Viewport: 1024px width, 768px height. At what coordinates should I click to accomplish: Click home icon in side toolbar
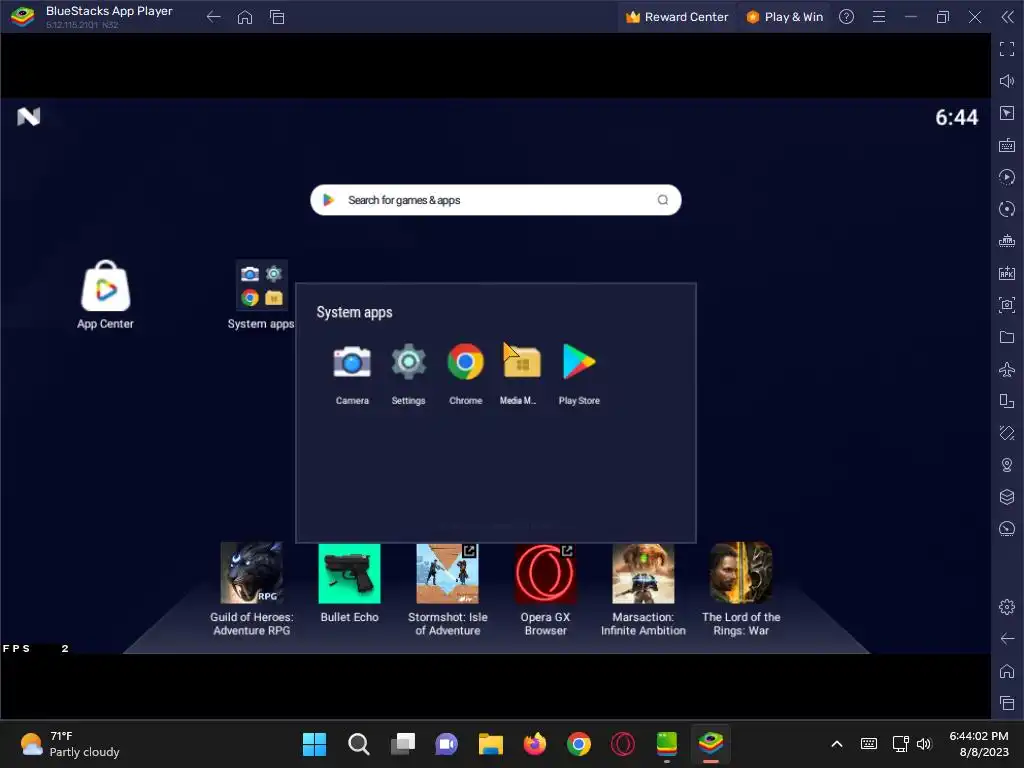(1007, 671)
